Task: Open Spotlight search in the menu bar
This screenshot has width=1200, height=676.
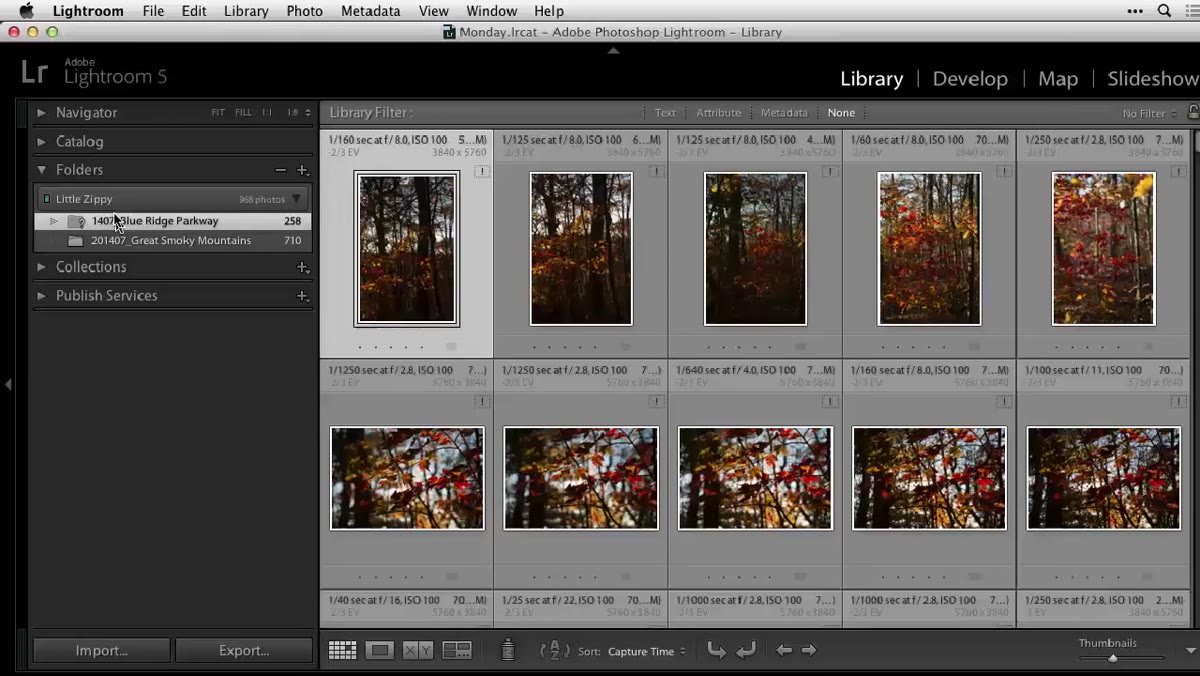Action: click(1165, 11)
